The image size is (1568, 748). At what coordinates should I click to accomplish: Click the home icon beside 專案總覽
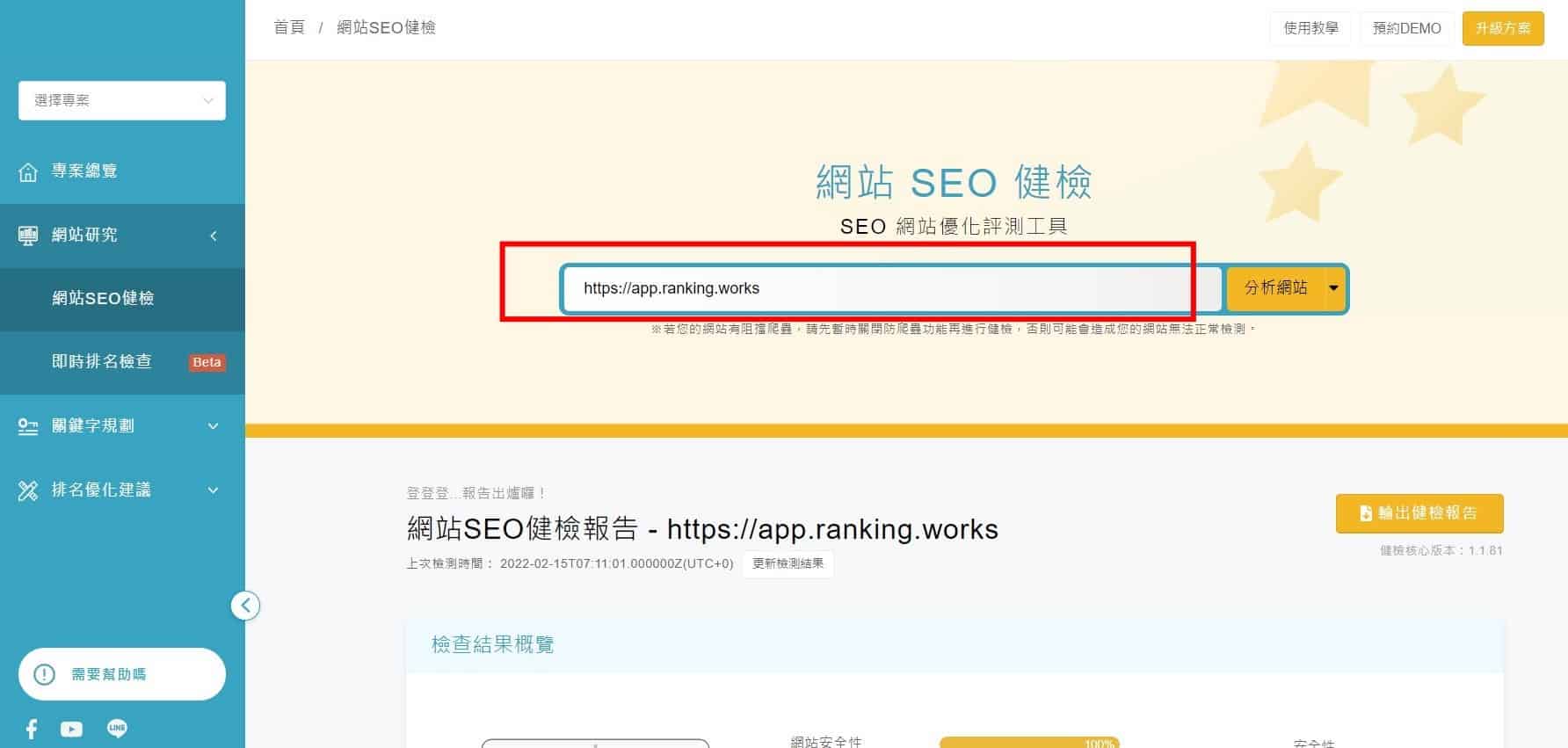[28, 171]
